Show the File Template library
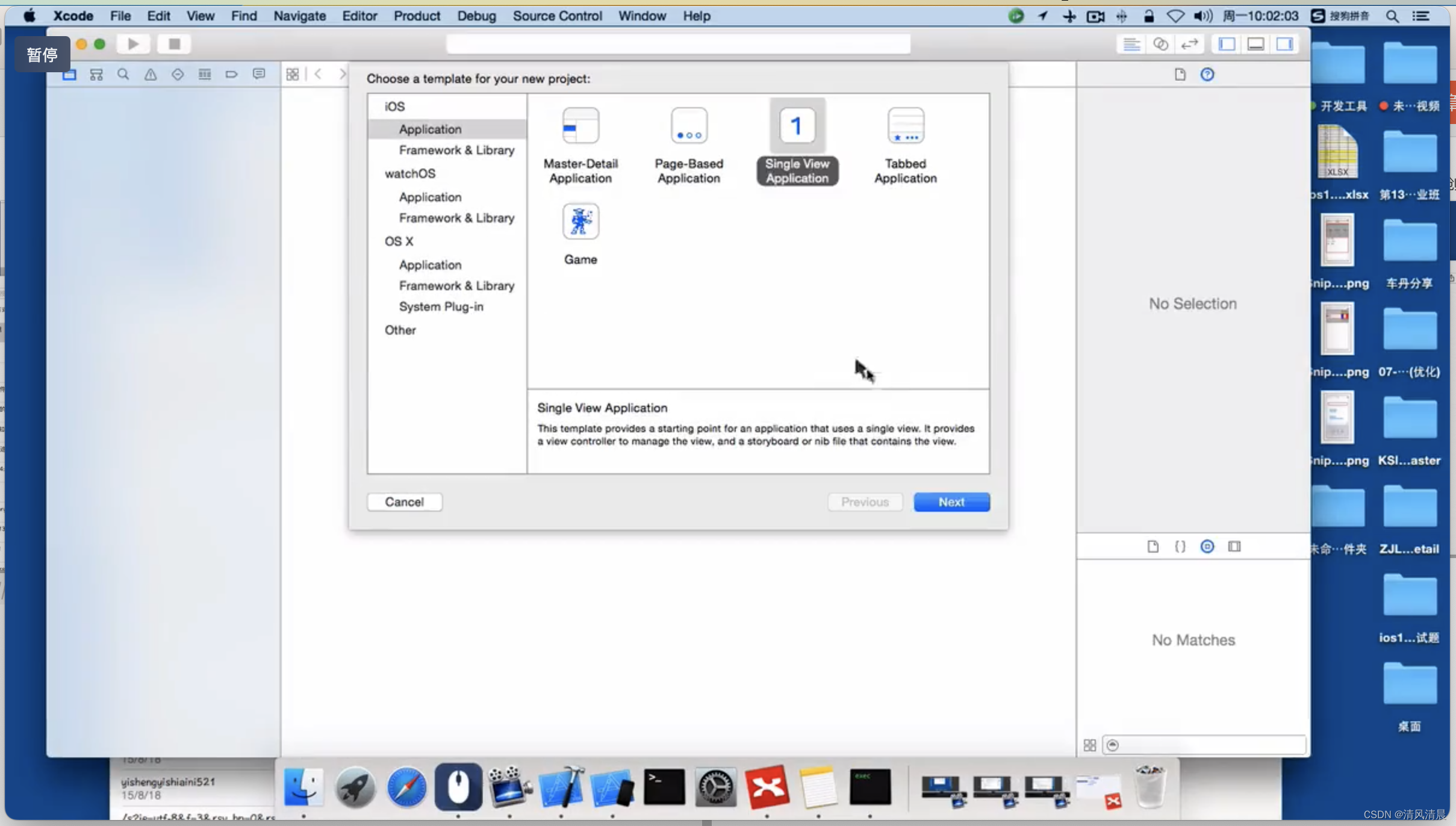This screenshot has width=1456, height=826. click(1153, 546)
